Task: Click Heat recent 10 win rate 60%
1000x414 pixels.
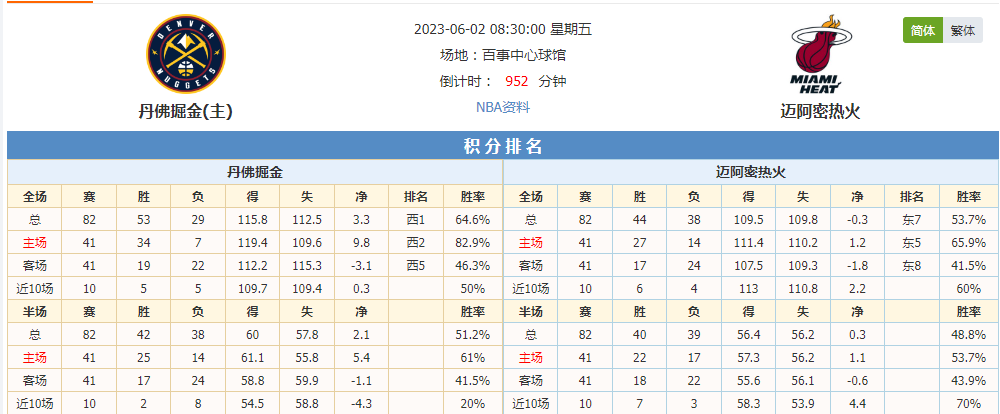Action: pyautogui.click(x=969, y=289)
